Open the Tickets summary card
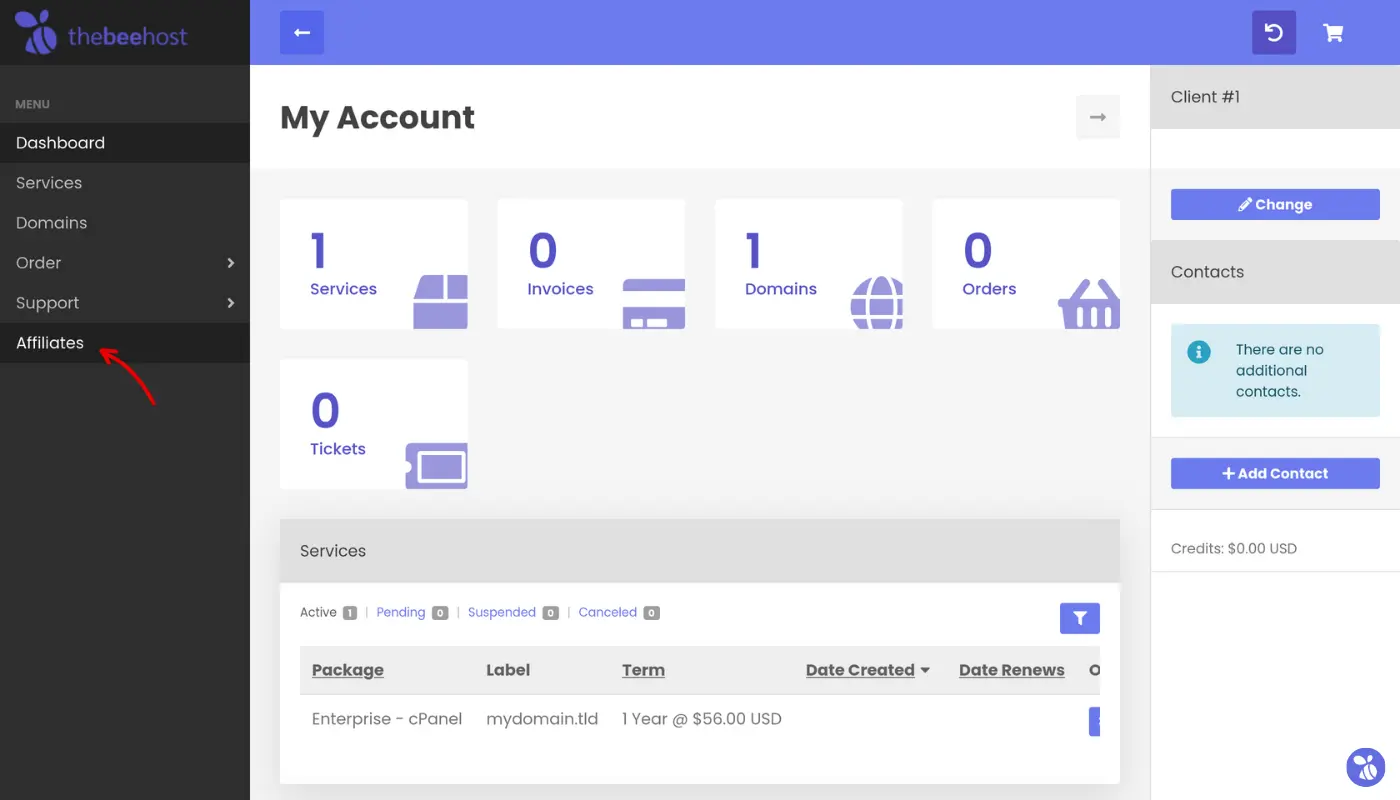This screenshot has width=1400, height=800. [373, 424]
